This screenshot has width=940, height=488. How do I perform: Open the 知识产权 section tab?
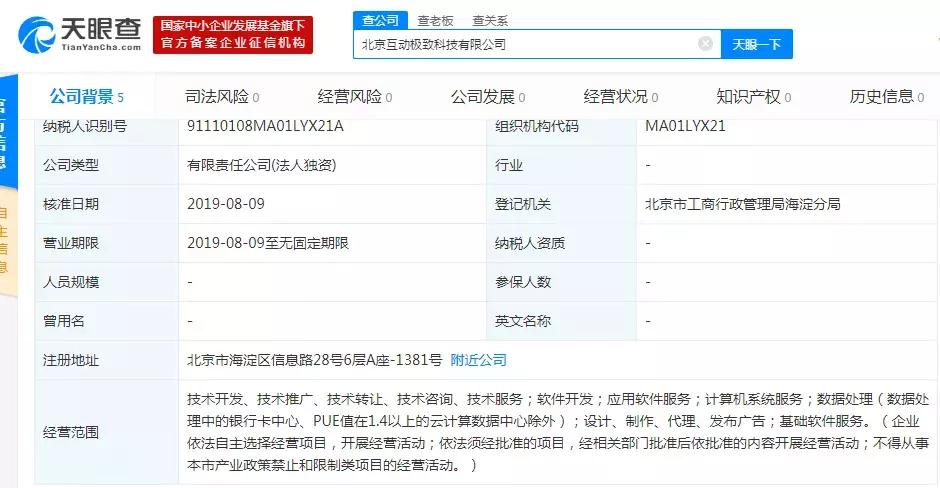point(754,97)
